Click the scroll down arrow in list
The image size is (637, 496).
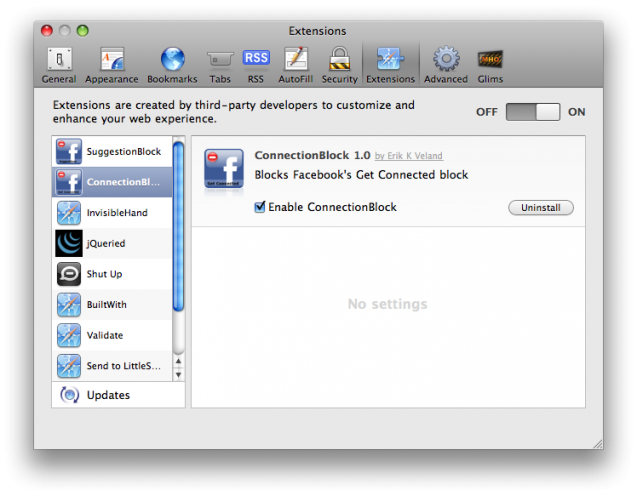point(178,375)
